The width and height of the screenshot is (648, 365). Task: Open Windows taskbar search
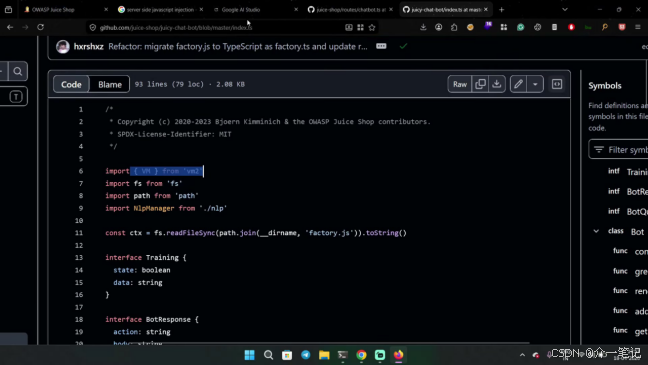(268, 355)
